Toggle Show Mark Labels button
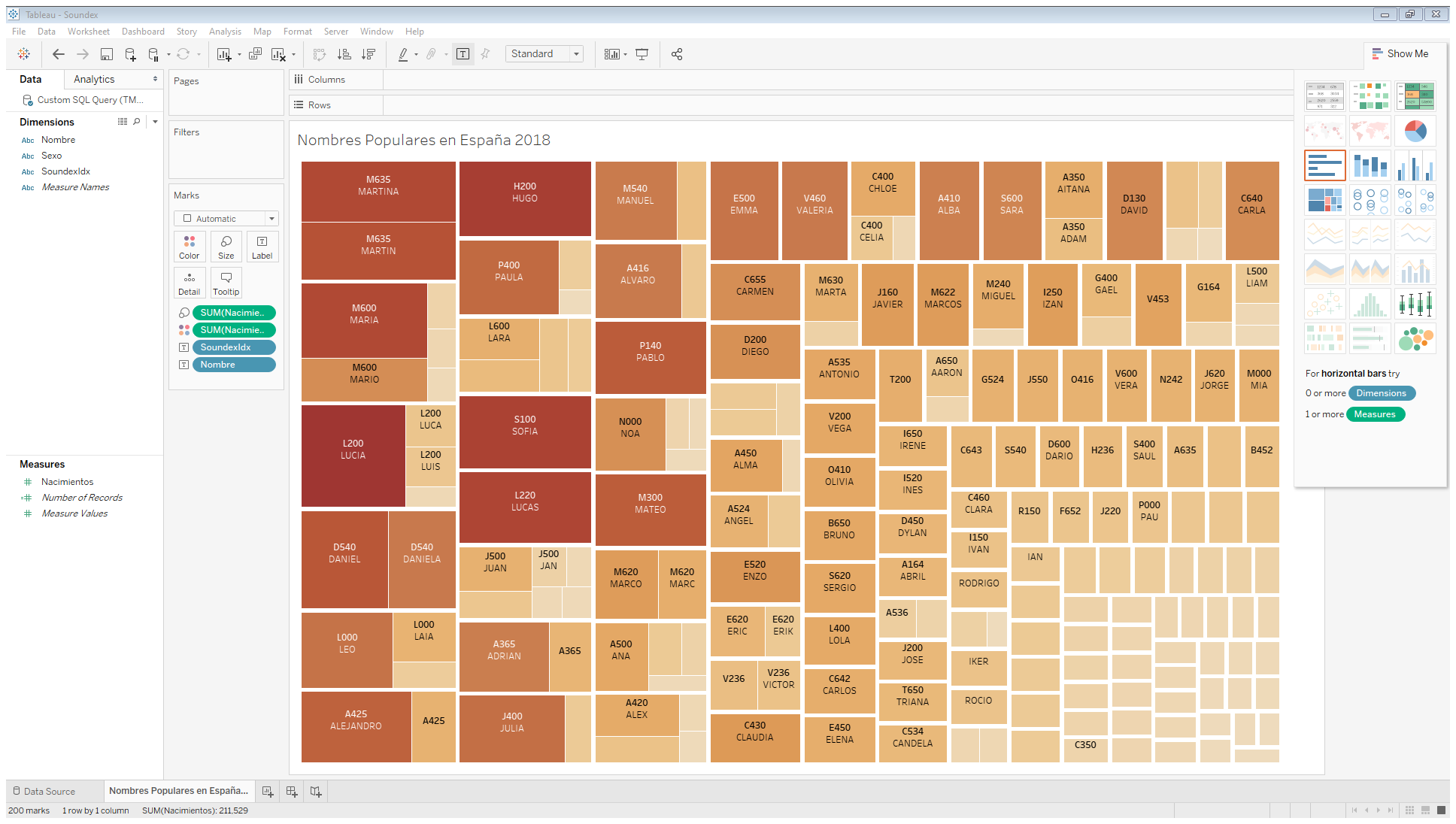The image size is (1456, 824). coord(463,54)
